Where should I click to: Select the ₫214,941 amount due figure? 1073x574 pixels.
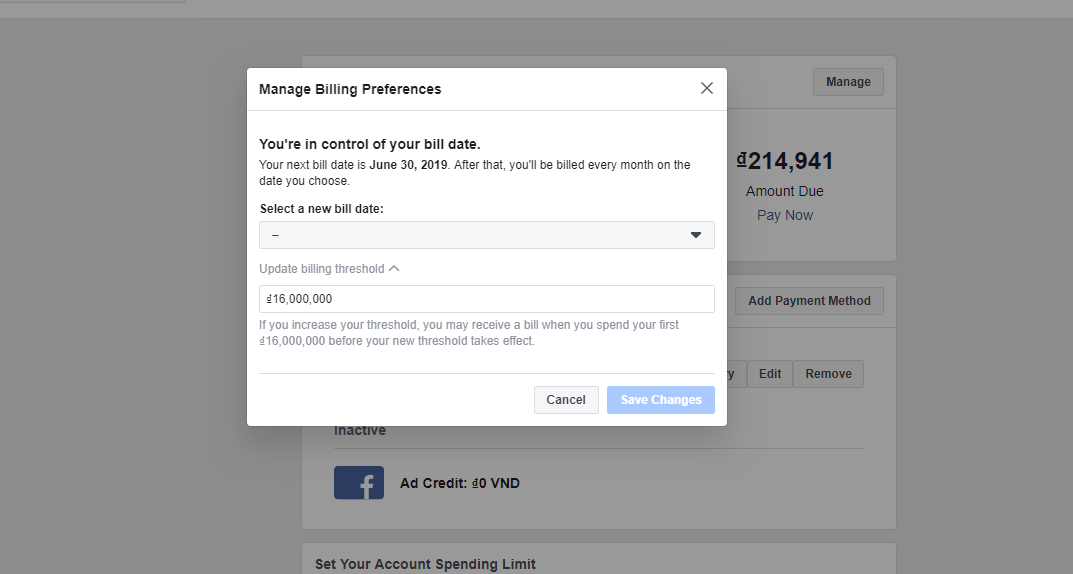tap(785, 162)
